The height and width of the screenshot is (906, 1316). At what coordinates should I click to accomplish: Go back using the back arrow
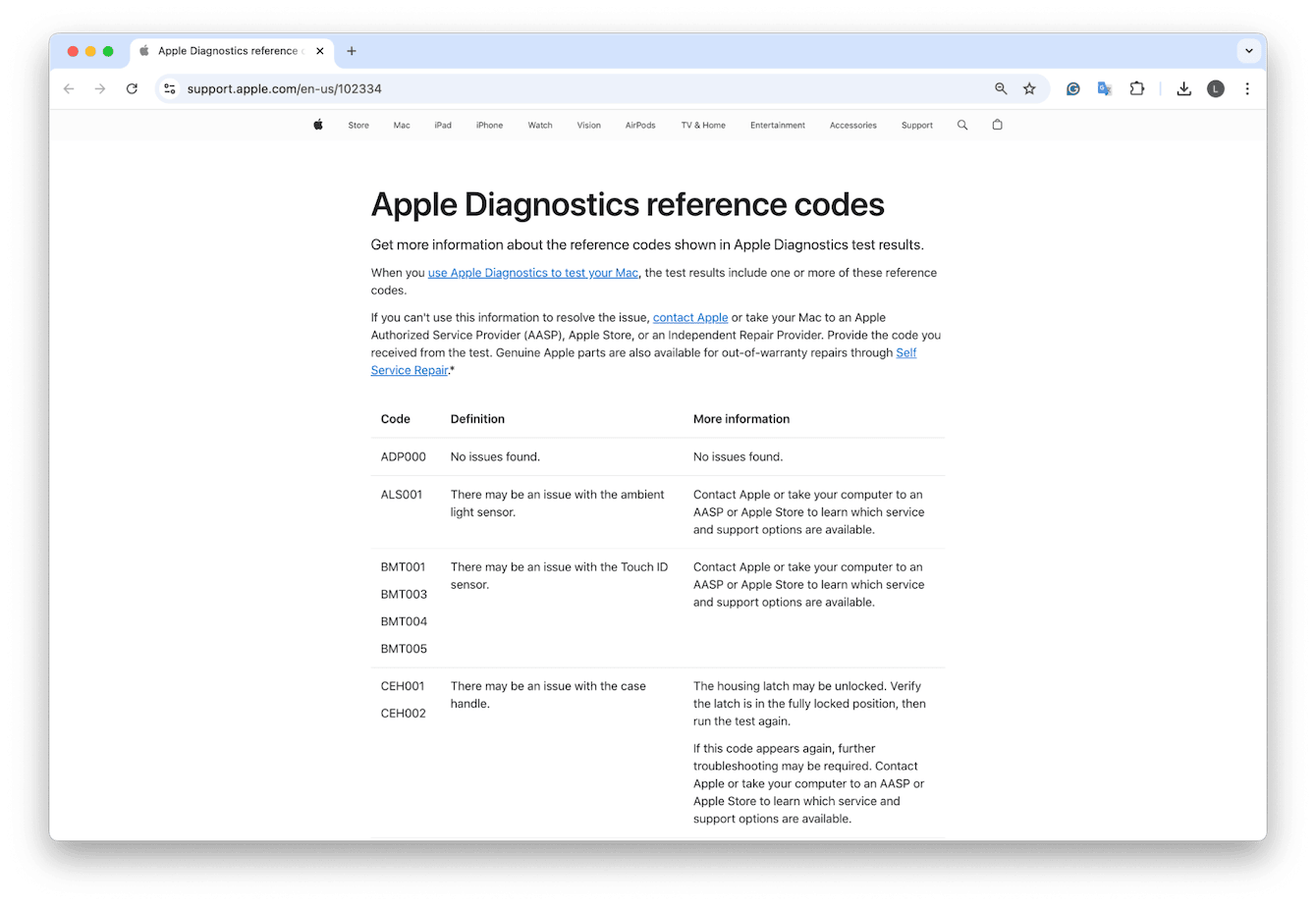(x=68, y=88)
